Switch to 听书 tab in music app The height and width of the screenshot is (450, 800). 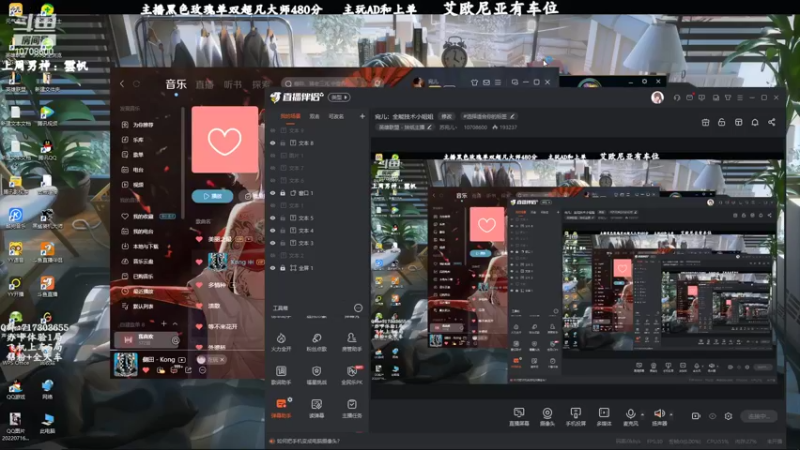click(x=233, y=84)
